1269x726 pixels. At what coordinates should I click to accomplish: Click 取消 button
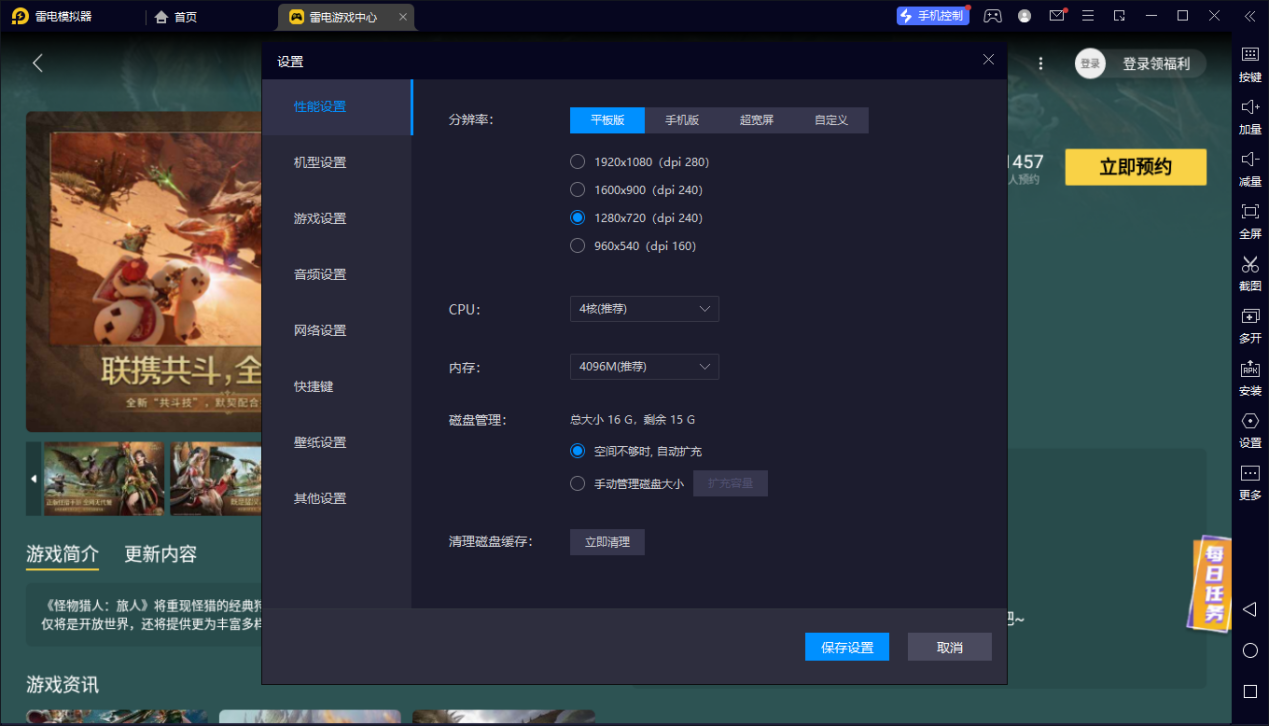click(x=950, y=647)
